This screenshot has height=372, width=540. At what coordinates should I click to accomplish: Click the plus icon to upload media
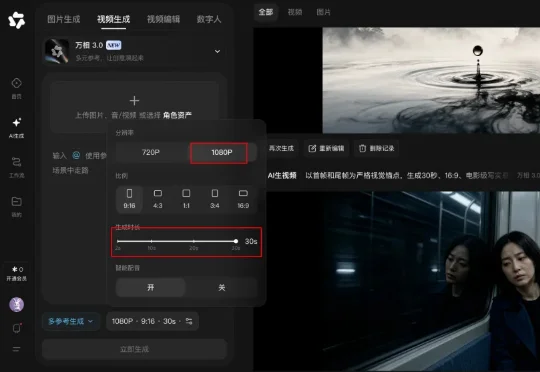(x=134, y=101)
